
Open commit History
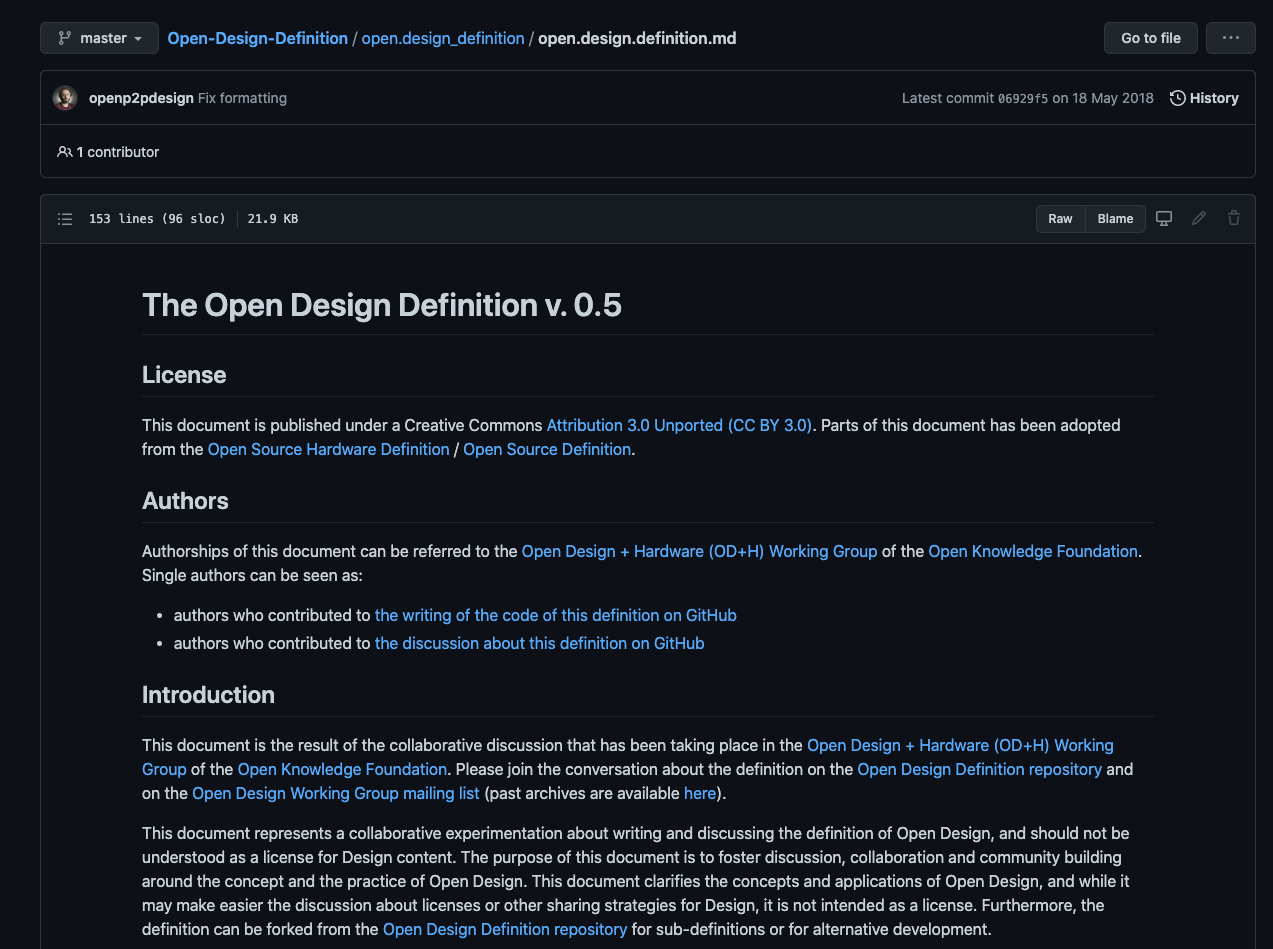pos(1204,98)
